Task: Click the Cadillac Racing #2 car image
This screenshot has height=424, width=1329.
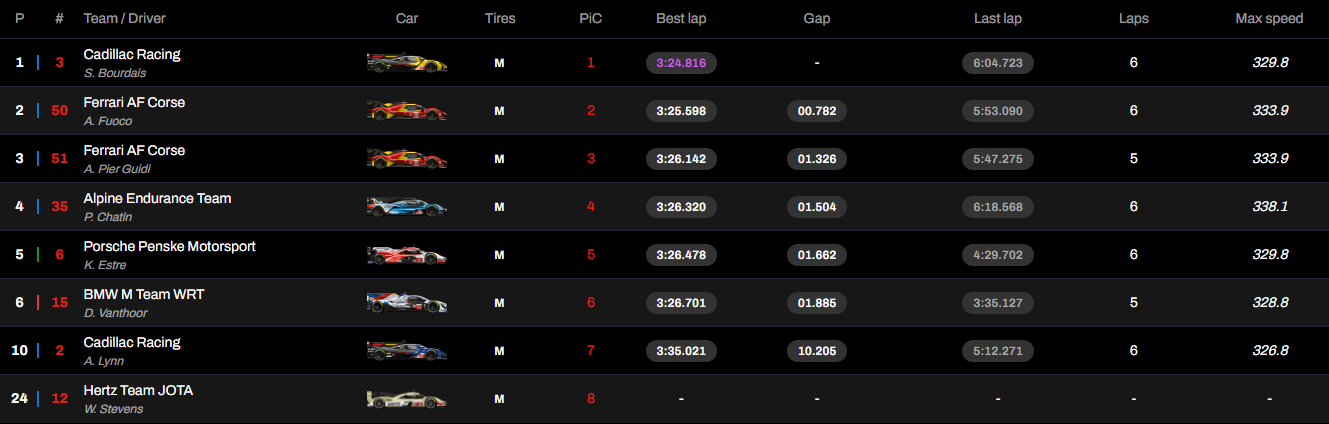Action: click(407, 351)
